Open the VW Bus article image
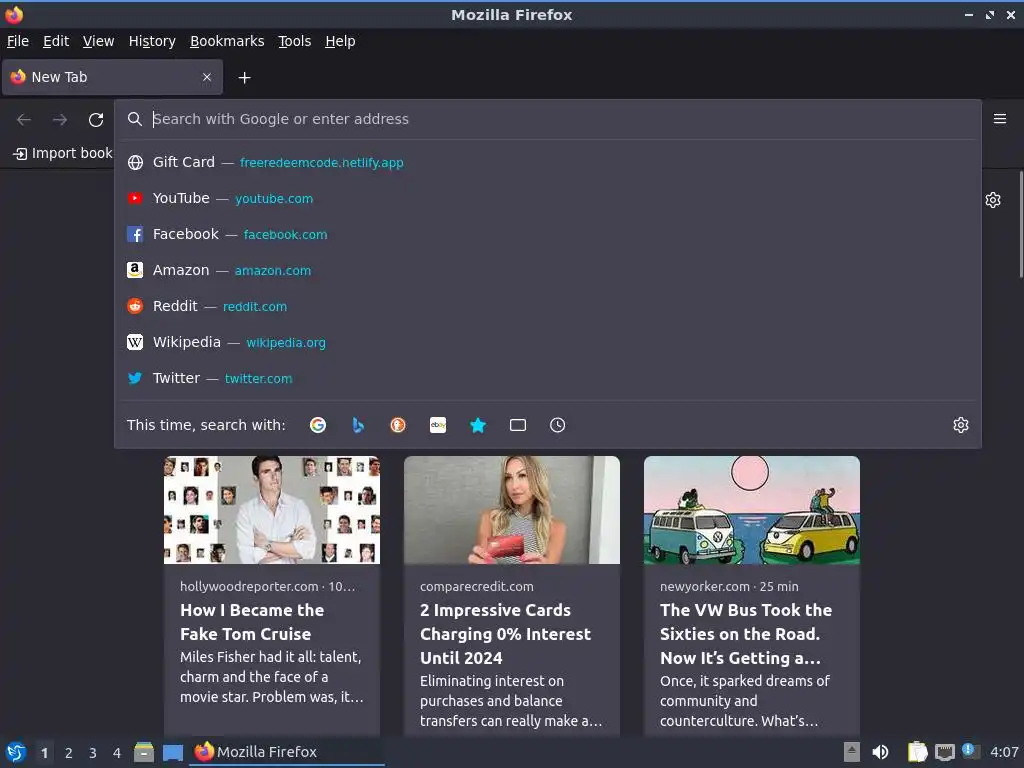Viewport: 1024px width, 768px height. (752, 510)
